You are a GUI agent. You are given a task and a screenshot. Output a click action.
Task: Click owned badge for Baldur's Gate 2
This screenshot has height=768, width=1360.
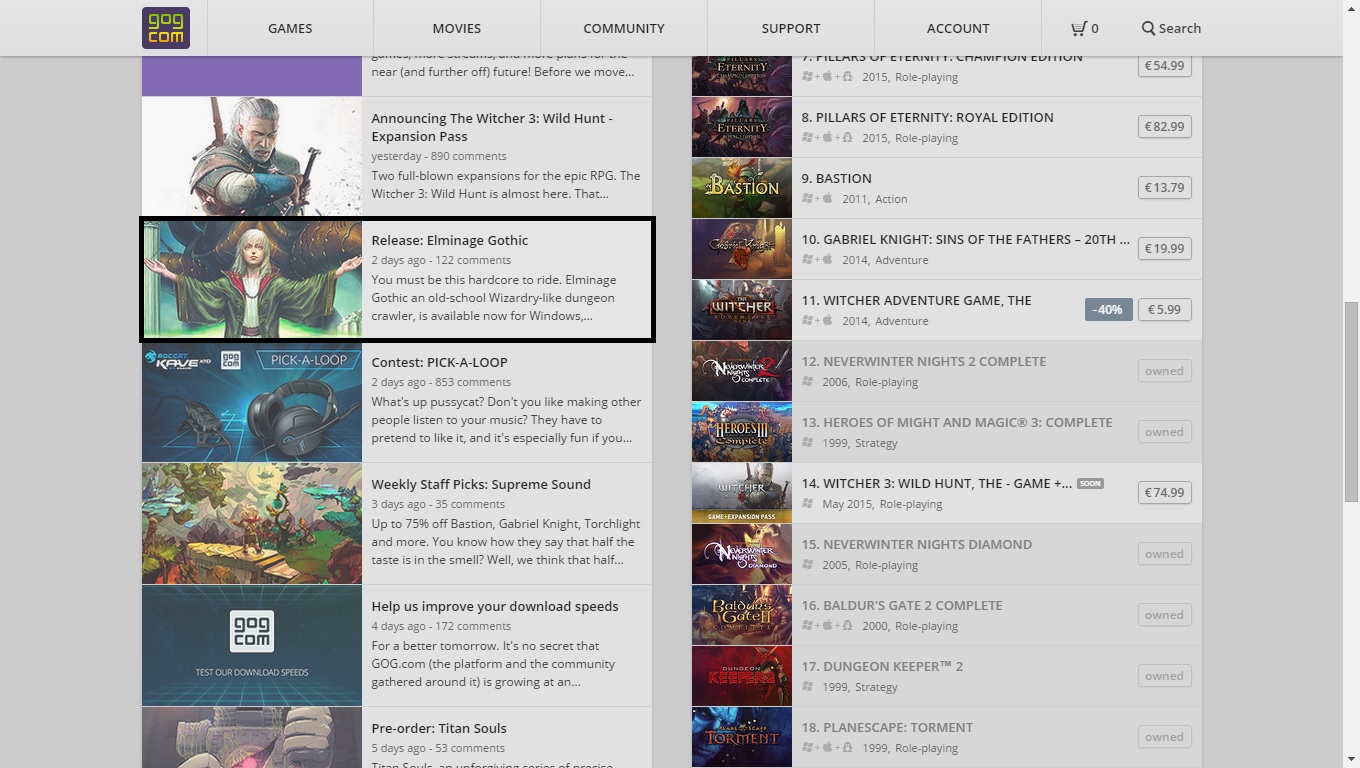pyautogui.click(x=1164, y=614)
